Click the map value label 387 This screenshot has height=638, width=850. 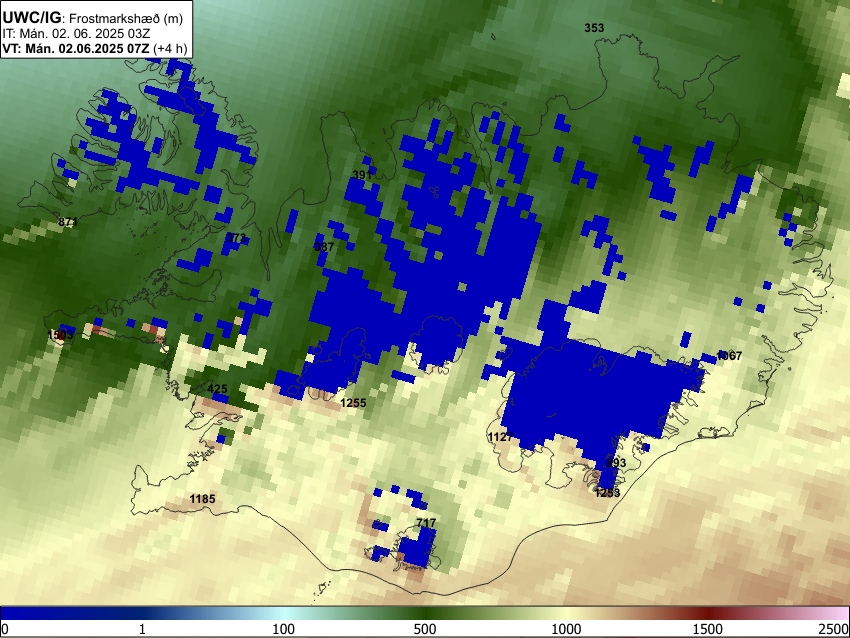324,247
